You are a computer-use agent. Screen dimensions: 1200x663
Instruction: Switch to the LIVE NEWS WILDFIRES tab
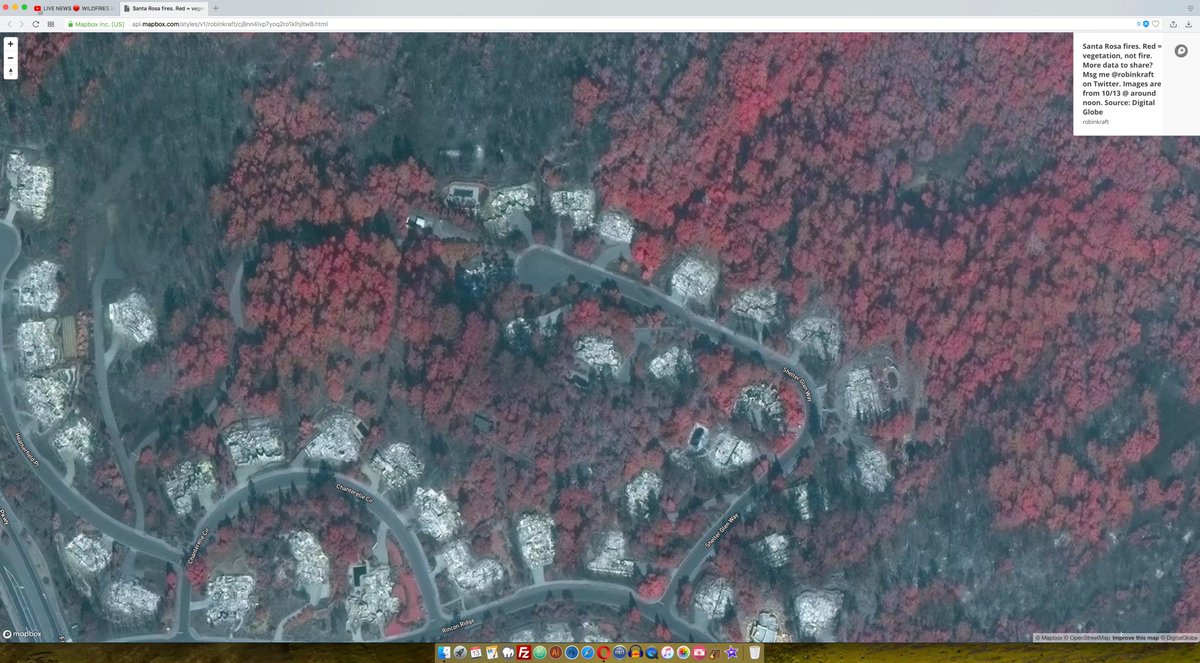click(x=73, y=7)
